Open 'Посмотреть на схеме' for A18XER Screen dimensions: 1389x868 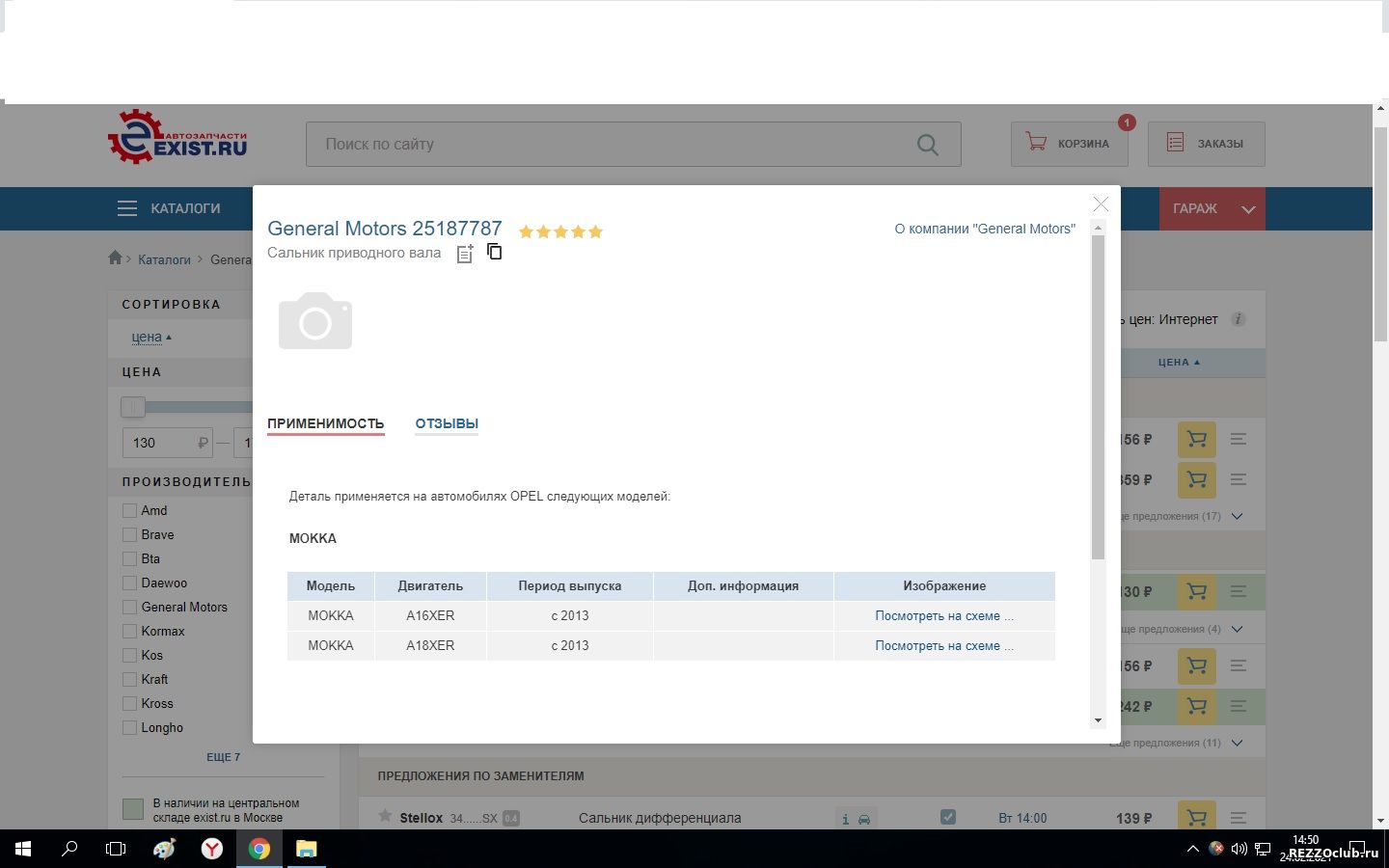pyautogui.click(x=944, y=645)
